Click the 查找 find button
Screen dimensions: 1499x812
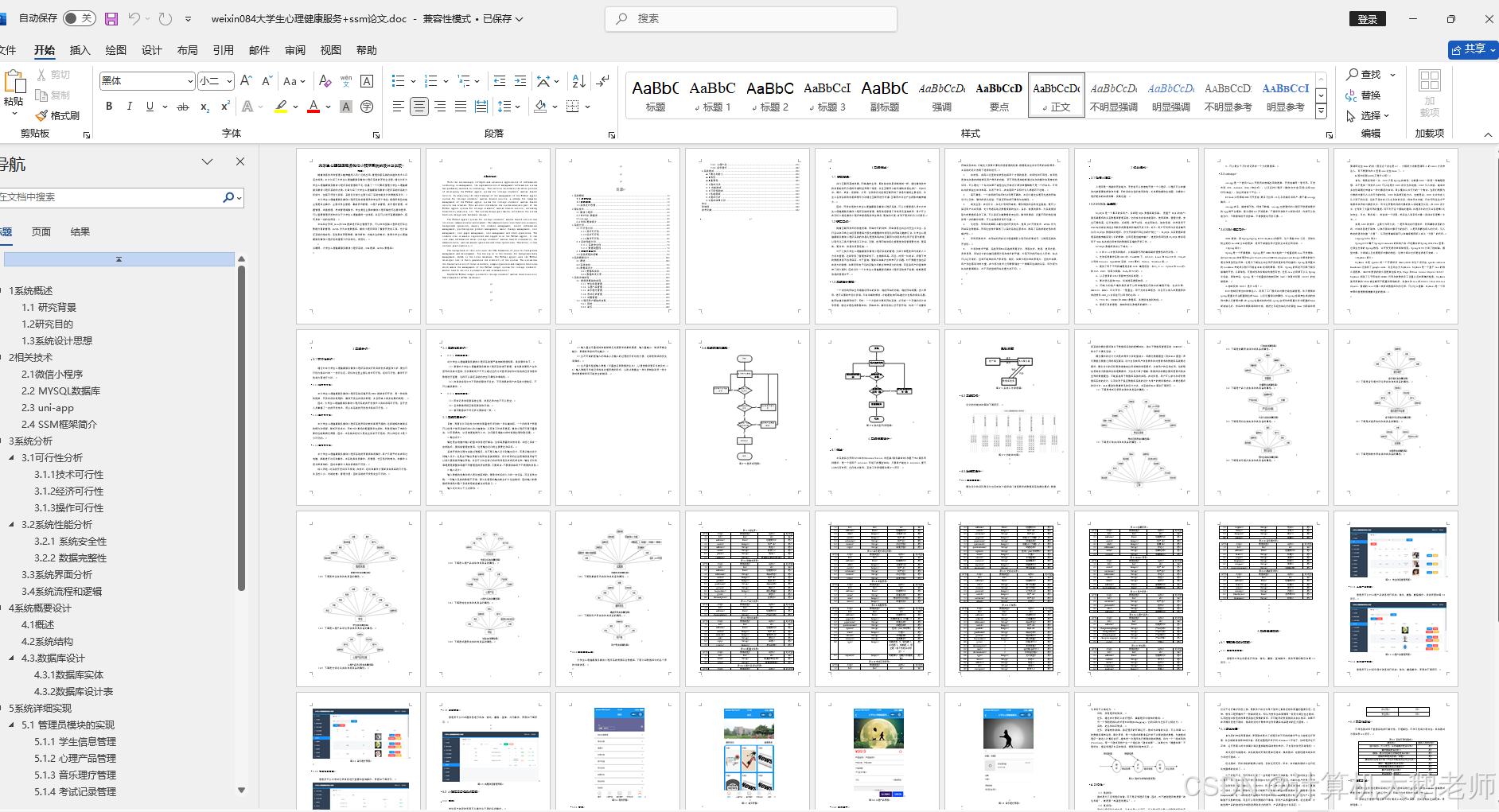click(x=1363, y=74)
